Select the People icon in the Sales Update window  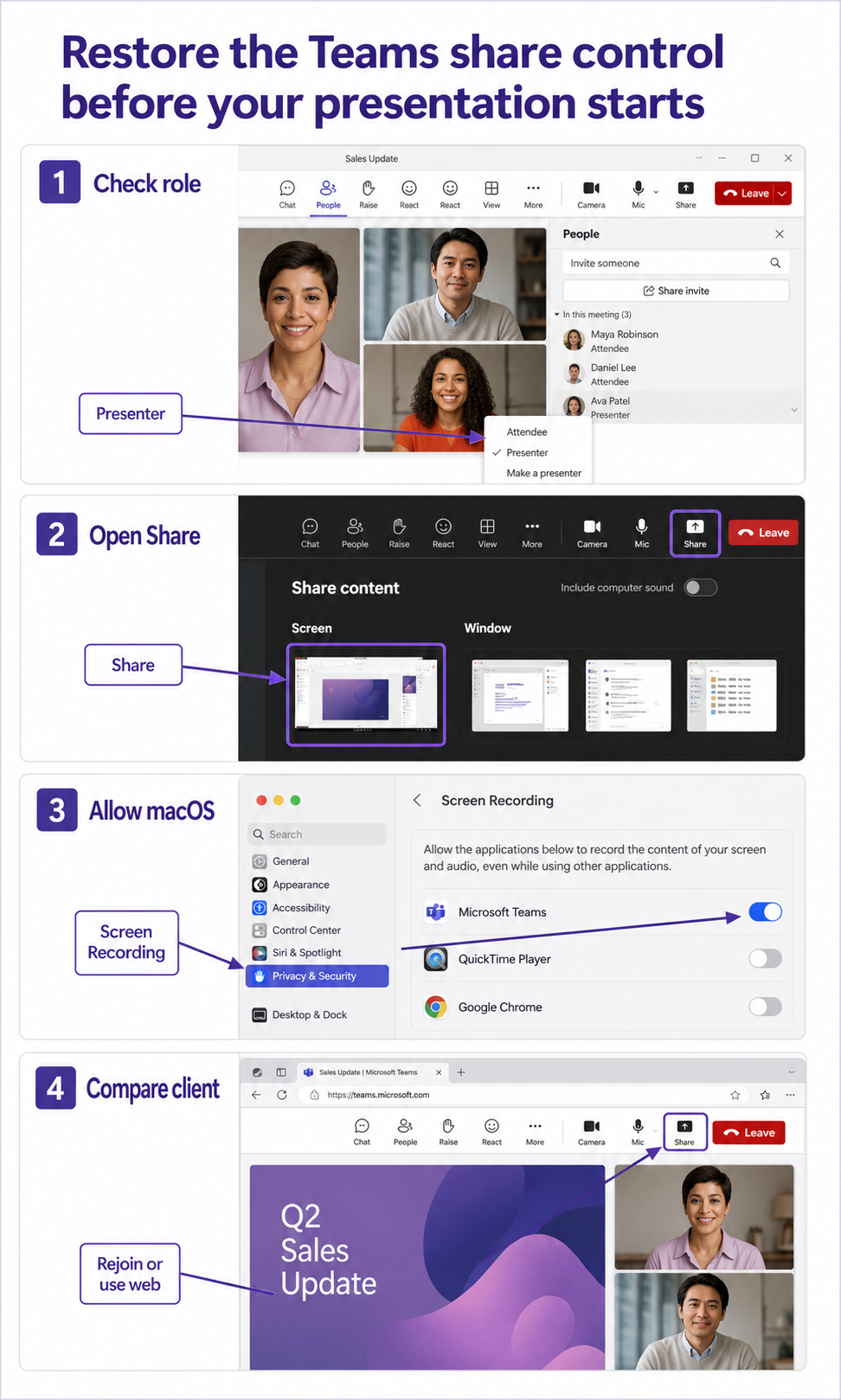[x=328, y=194]
